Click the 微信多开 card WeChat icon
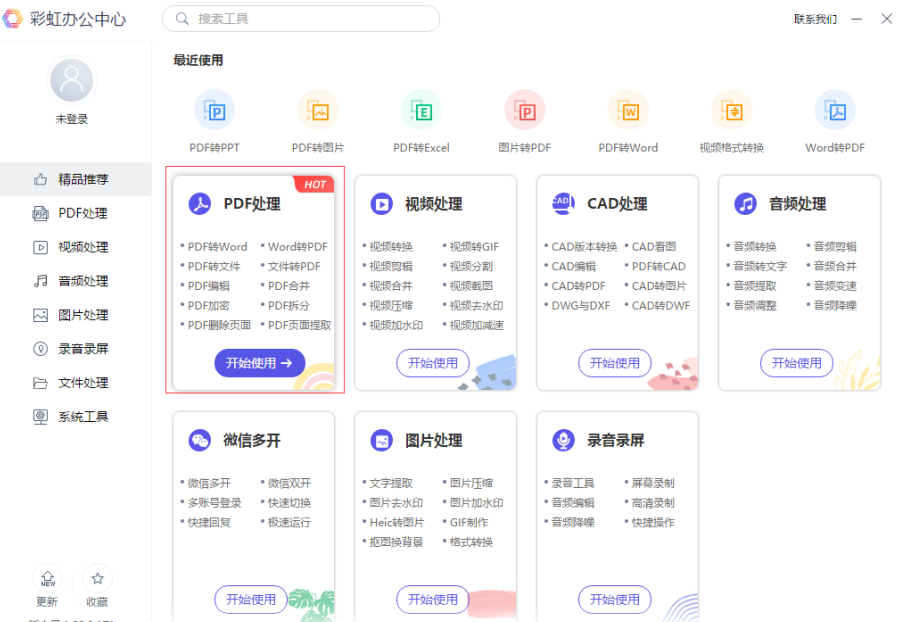Image resolution: width=897 pixels, height=622 pixels. pyautogui.click(x=200, y=441)
